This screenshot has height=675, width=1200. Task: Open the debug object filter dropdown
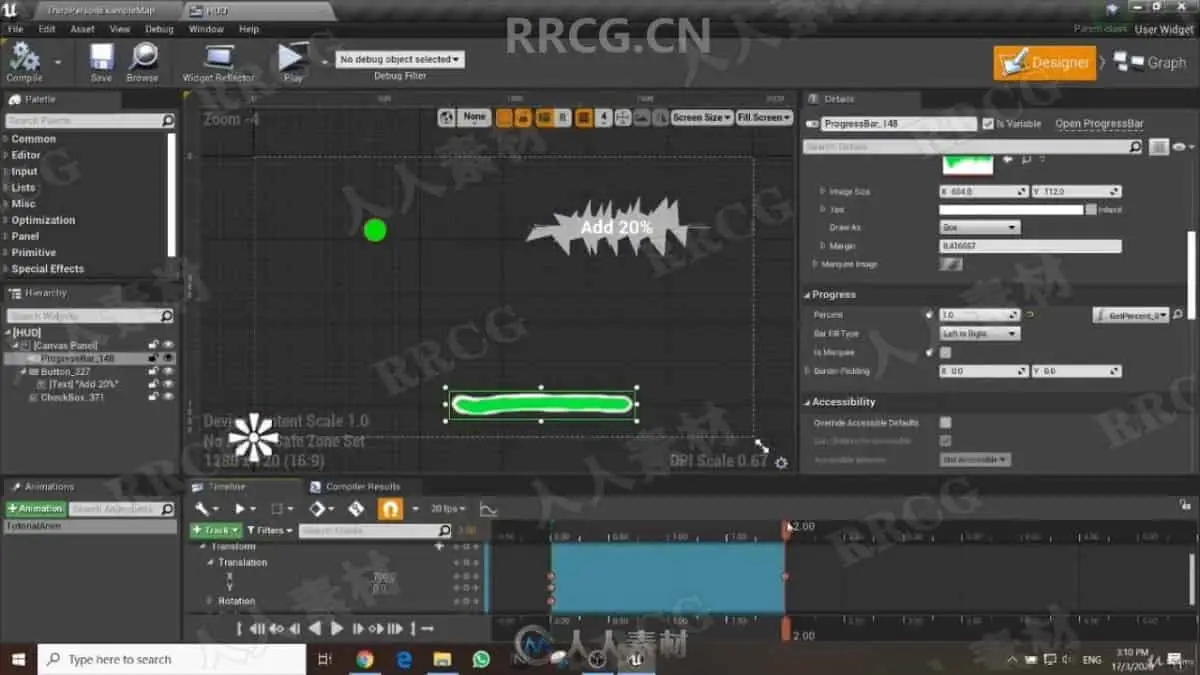(x=400, y=60)
